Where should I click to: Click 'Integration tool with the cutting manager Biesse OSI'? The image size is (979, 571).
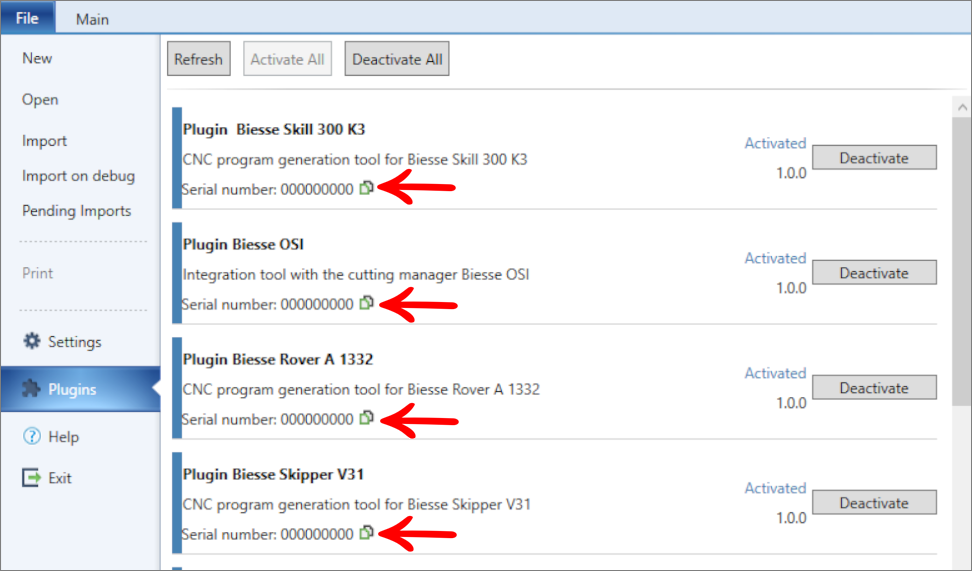click(356, 275)
